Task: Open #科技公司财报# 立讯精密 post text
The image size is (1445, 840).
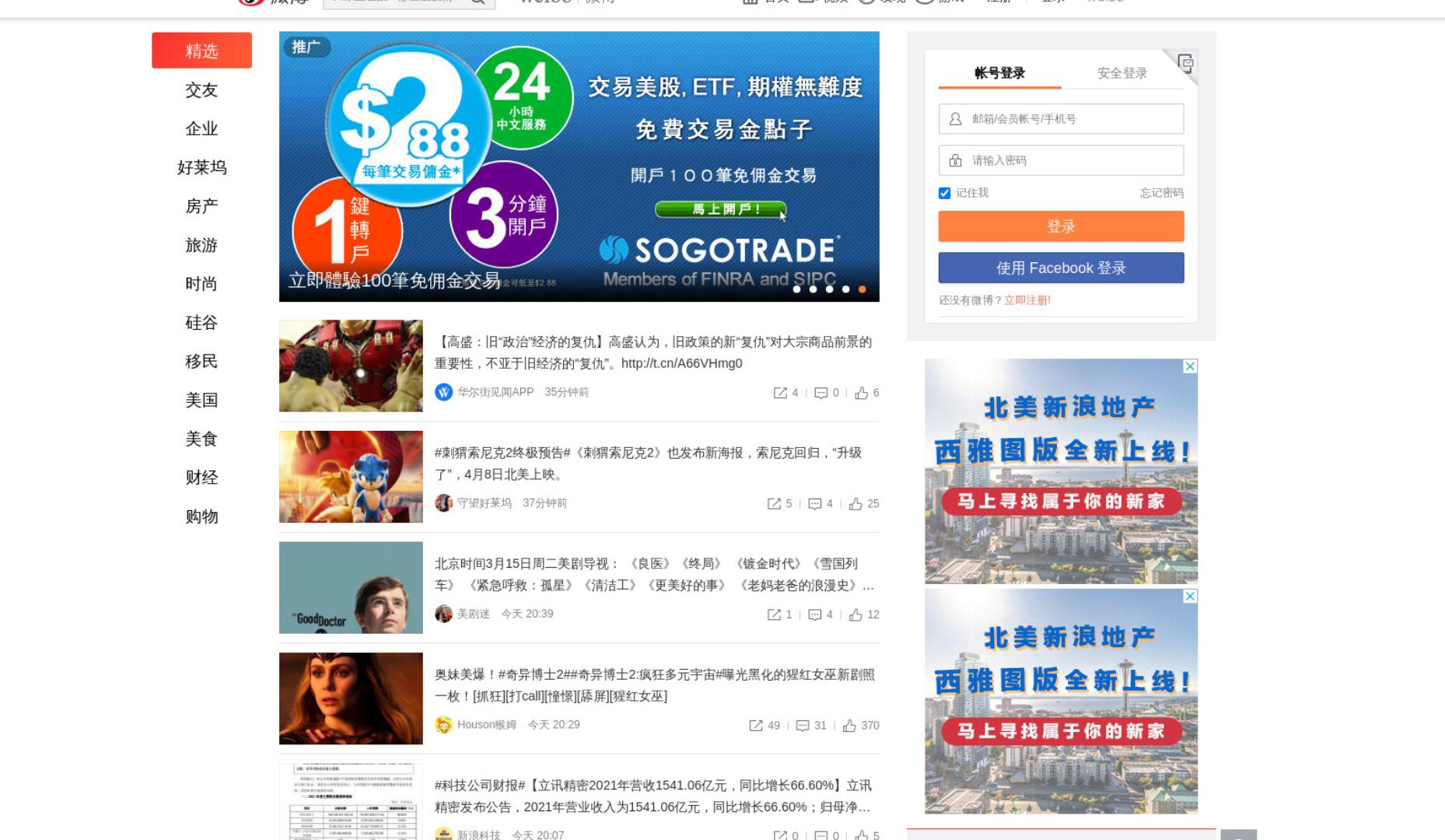Action: (x=653, y=796)
